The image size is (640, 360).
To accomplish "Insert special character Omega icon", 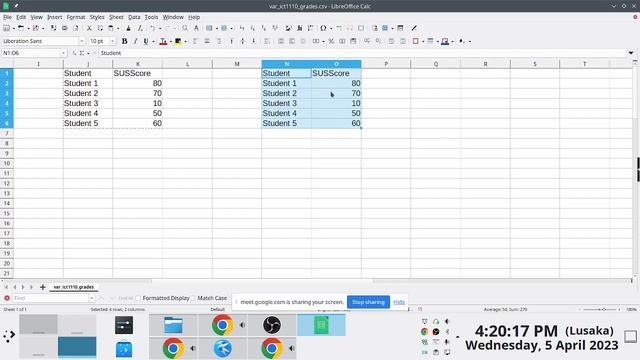I will click(x=323, y=28).
